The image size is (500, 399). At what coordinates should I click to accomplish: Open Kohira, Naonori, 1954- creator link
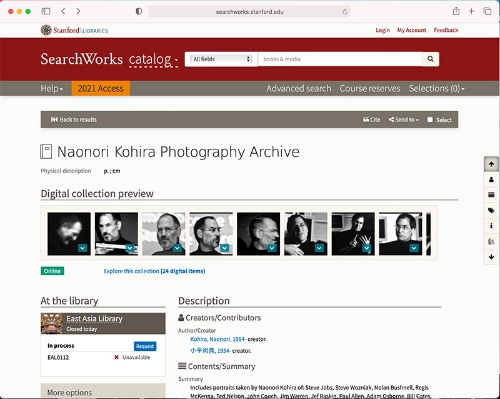point(218,339)
